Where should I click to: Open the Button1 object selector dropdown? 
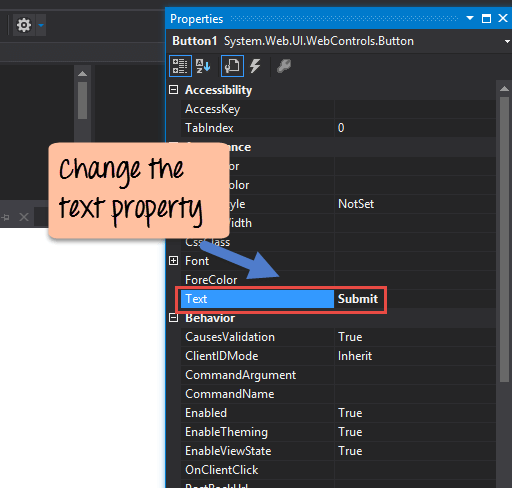507,42
